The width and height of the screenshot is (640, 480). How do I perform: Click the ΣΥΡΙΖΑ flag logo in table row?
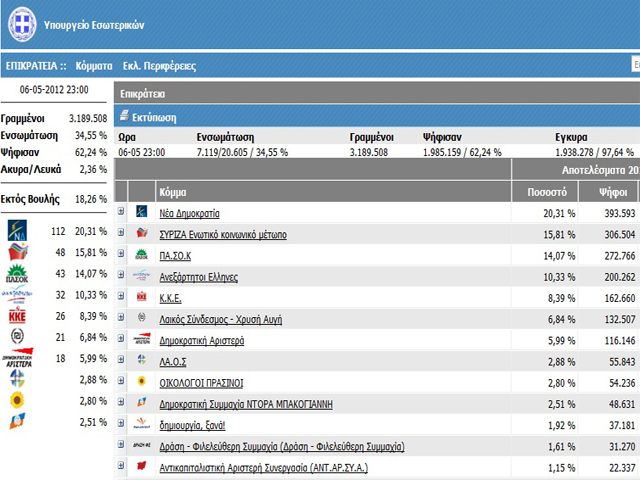141,234
